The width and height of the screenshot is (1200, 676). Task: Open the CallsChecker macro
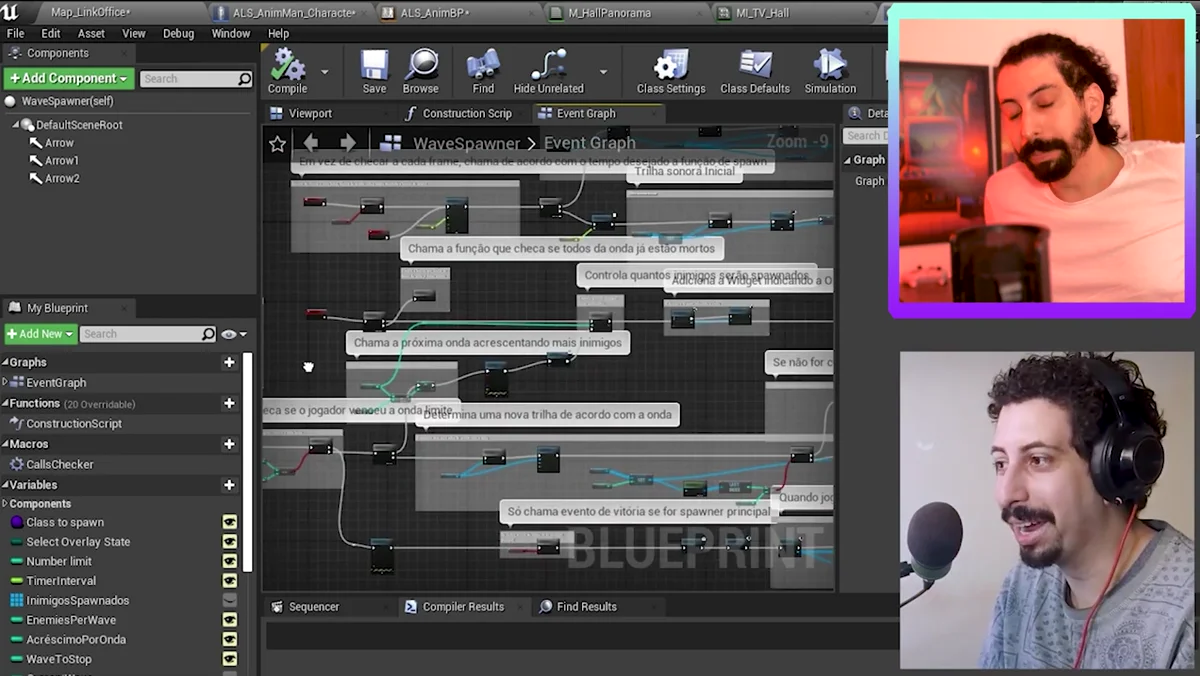coord(59,464)
